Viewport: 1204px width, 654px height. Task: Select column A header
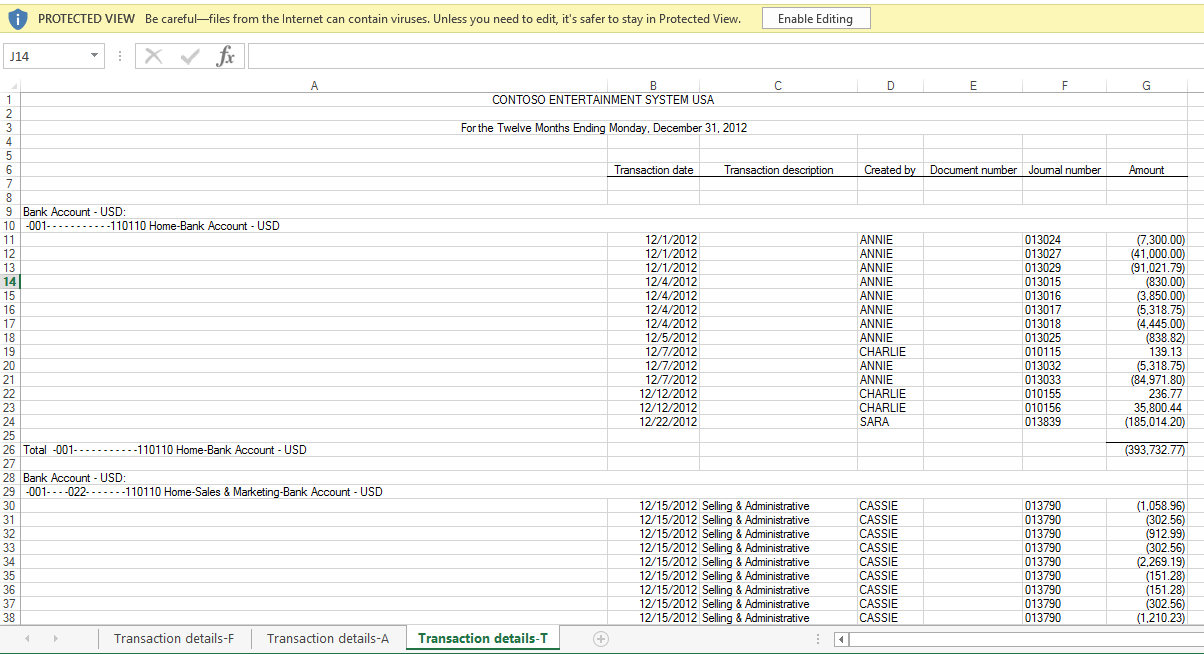click(314, 86)
